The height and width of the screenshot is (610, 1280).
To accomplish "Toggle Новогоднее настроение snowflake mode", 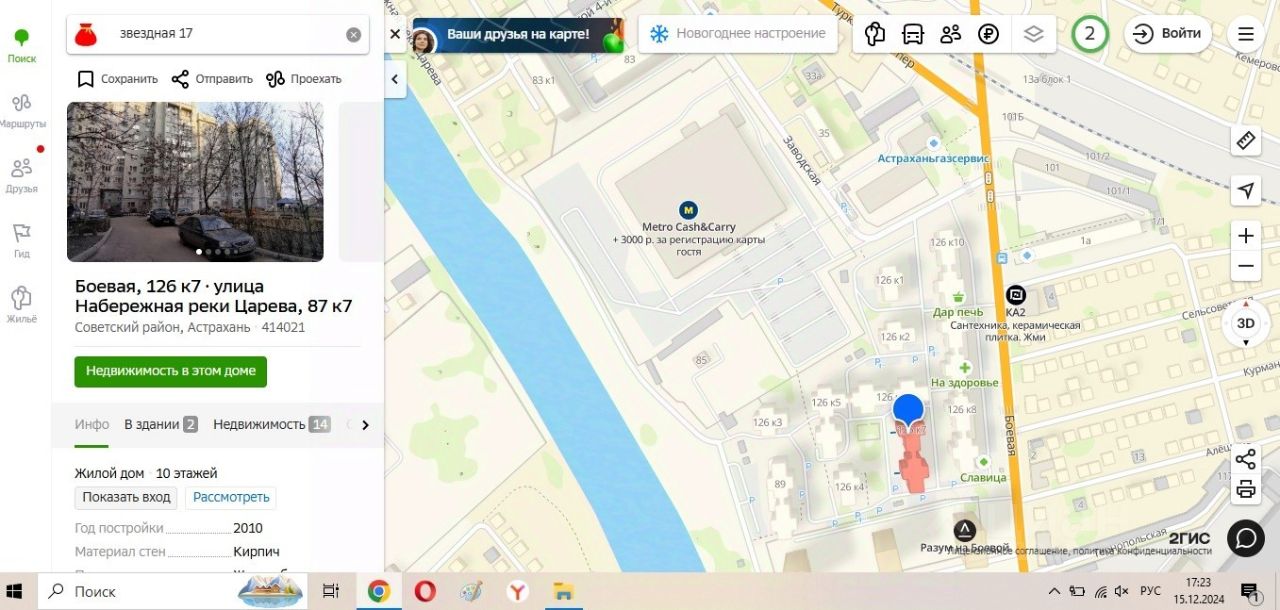I will point(739,34).
